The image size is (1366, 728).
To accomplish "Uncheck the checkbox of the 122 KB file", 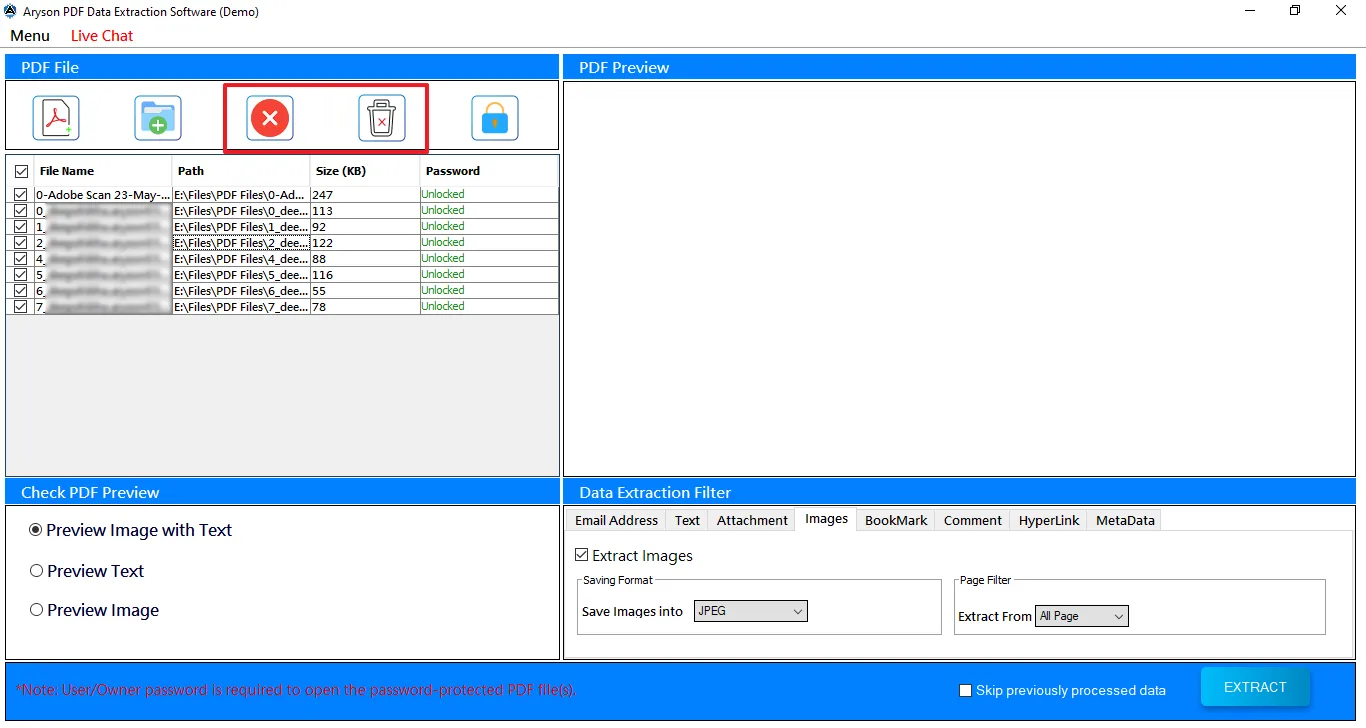I will tap(21, 243).
